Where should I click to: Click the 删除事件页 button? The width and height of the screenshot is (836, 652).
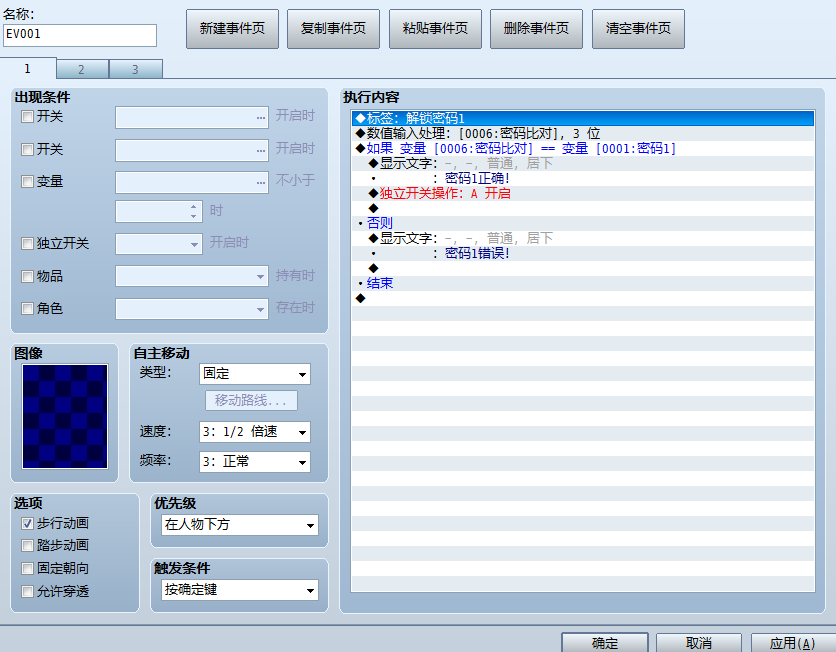536,29
